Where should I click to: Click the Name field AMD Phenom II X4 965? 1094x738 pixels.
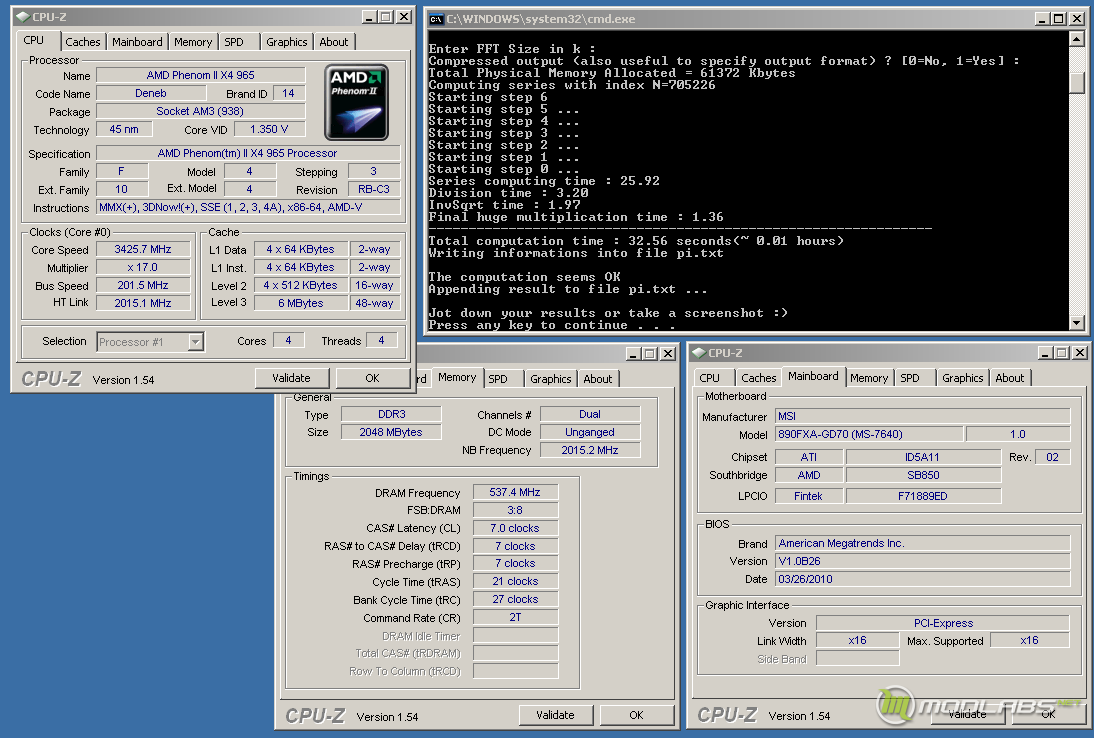pos(201,75)
